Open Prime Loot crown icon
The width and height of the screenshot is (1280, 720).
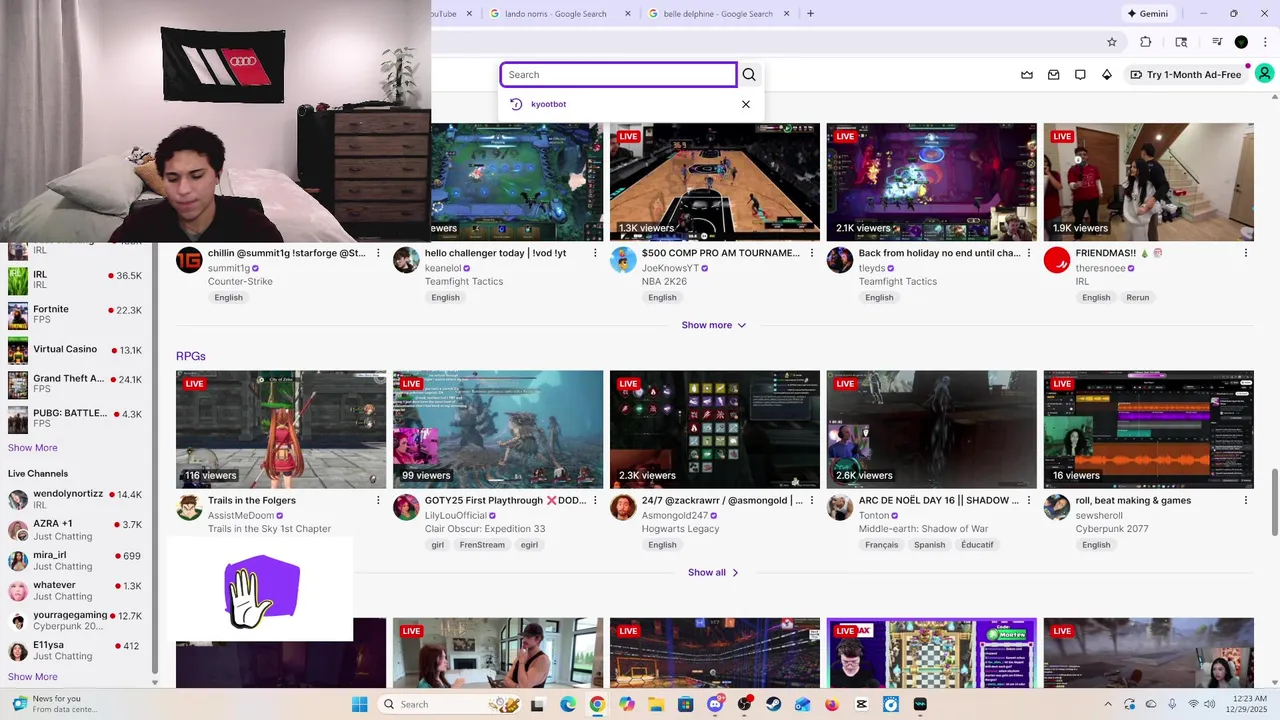1027,74
